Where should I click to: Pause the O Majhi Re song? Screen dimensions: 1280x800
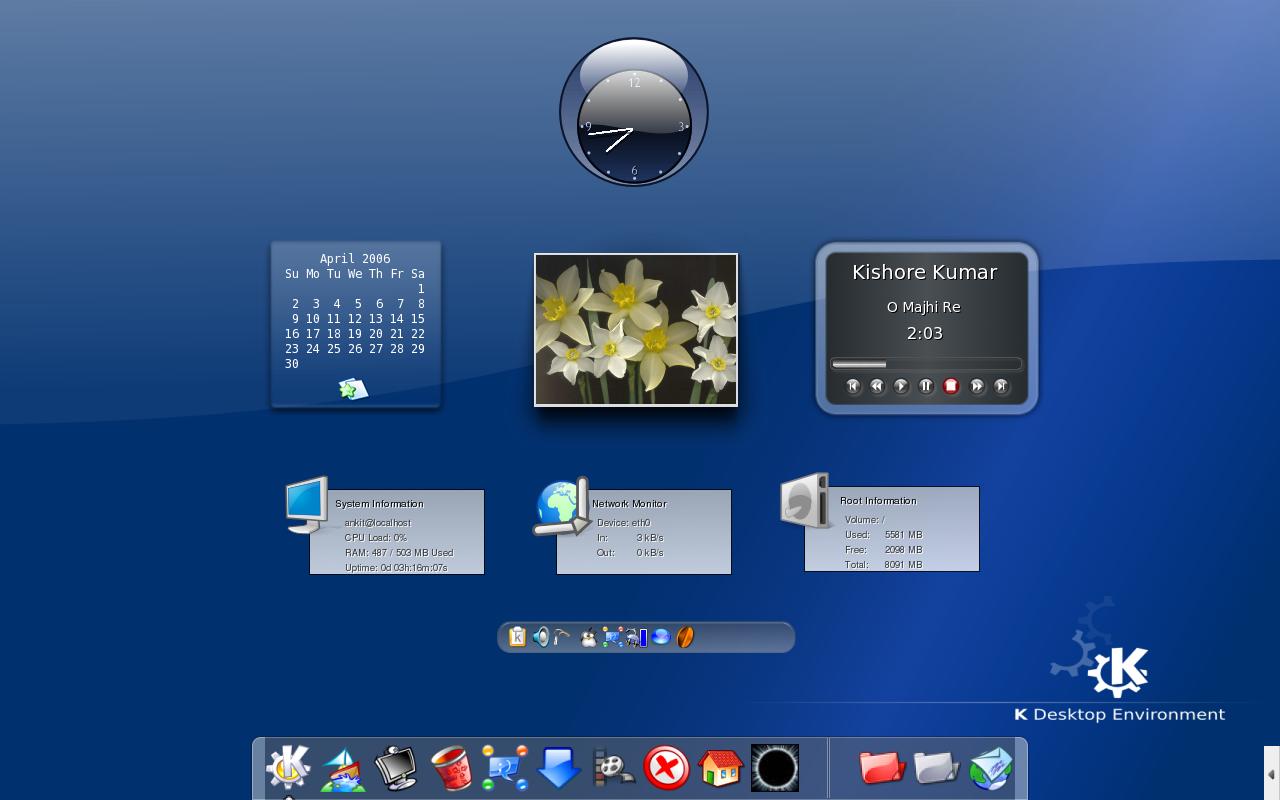(926, 386)
